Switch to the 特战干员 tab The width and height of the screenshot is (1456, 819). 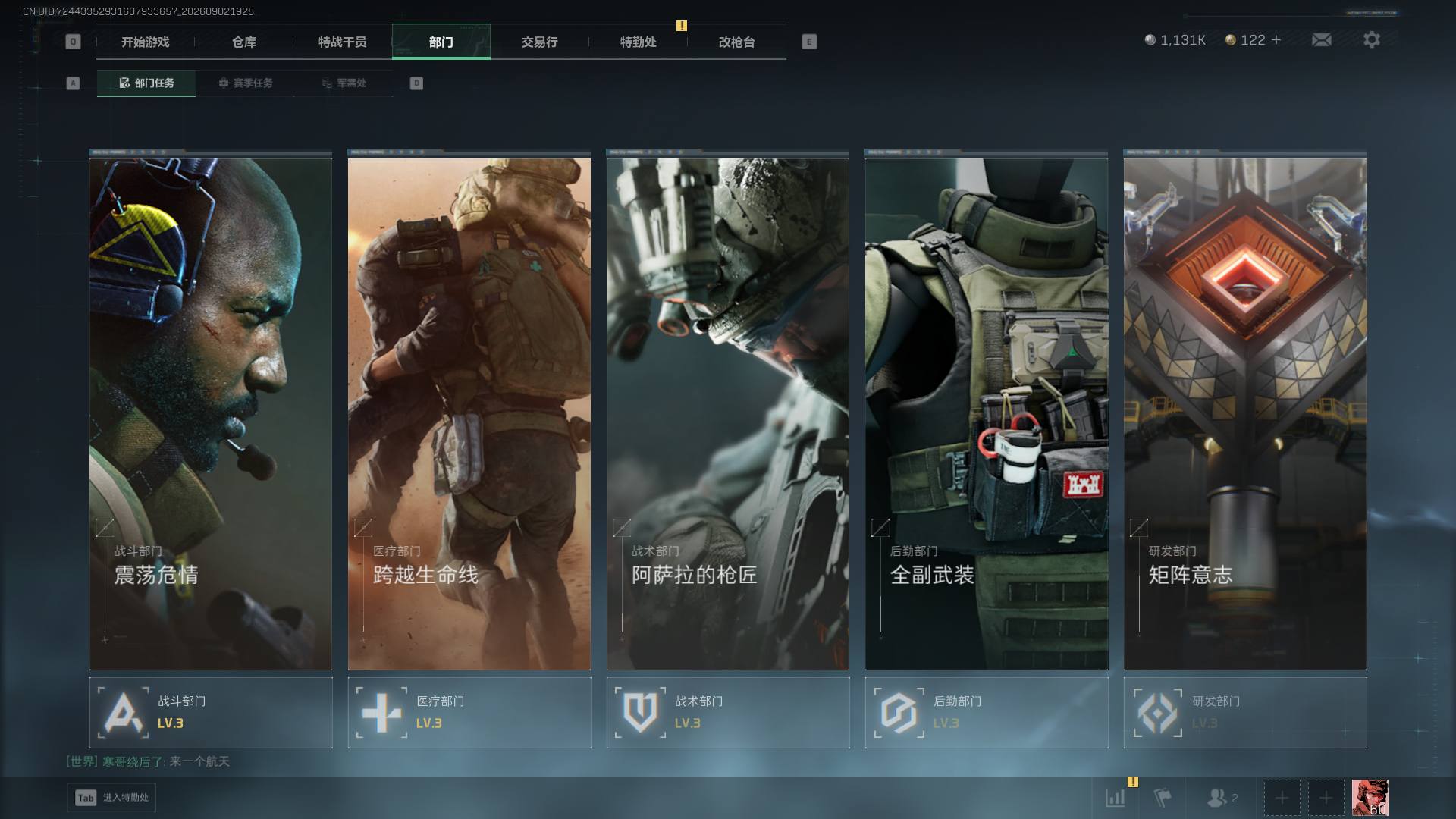point(343,42)
